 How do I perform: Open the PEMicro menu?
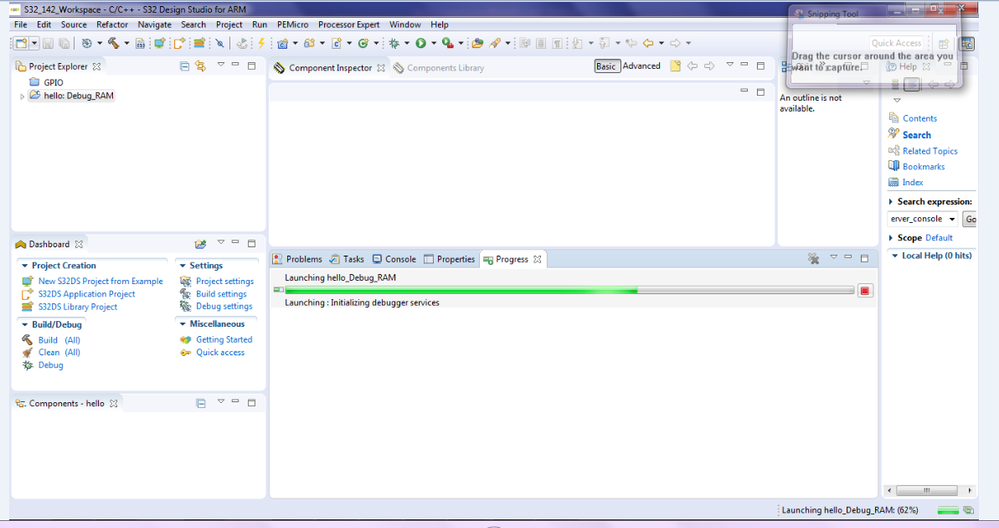(292, 25)
